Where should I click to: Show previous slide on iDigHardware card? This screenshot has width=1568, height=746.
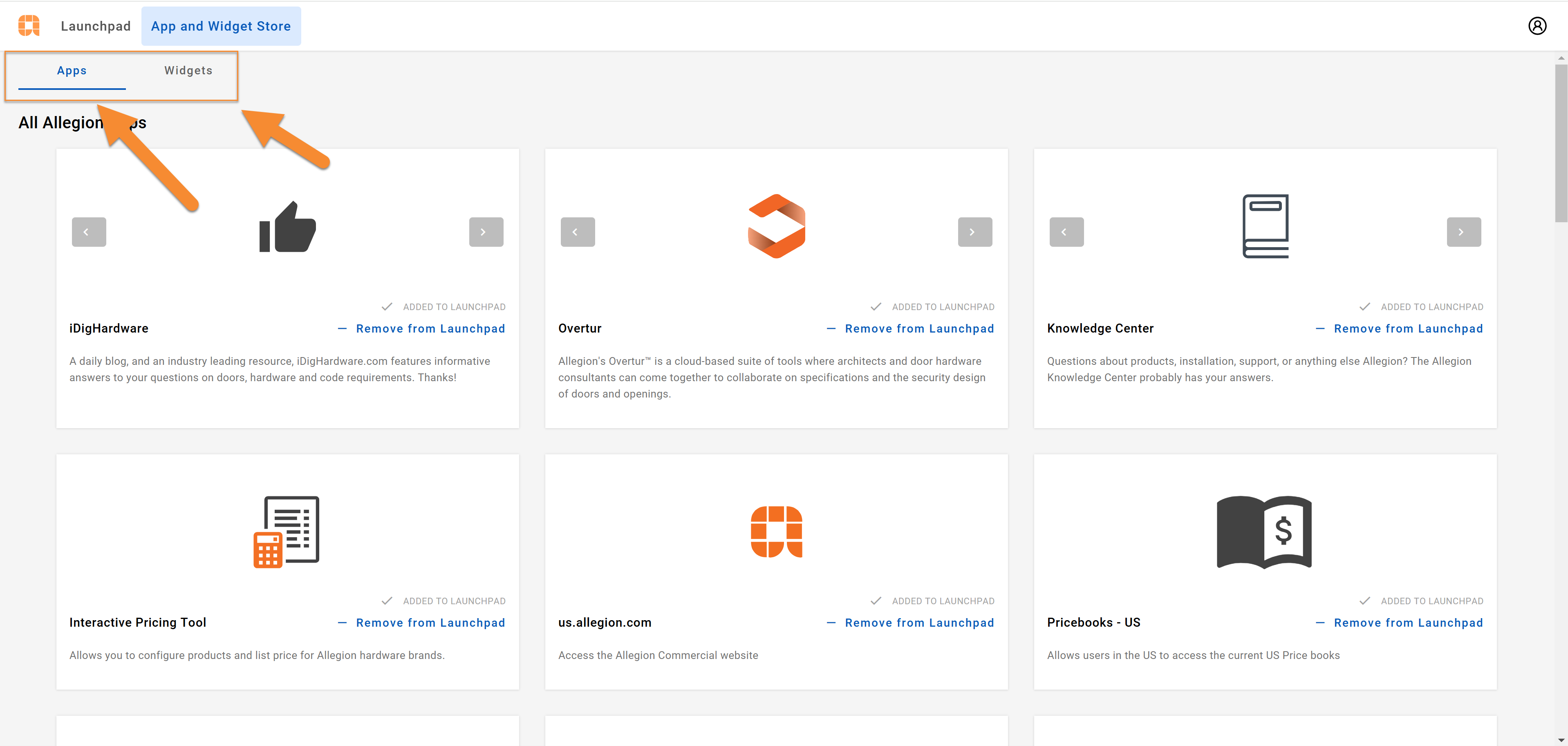coord(89,232)
